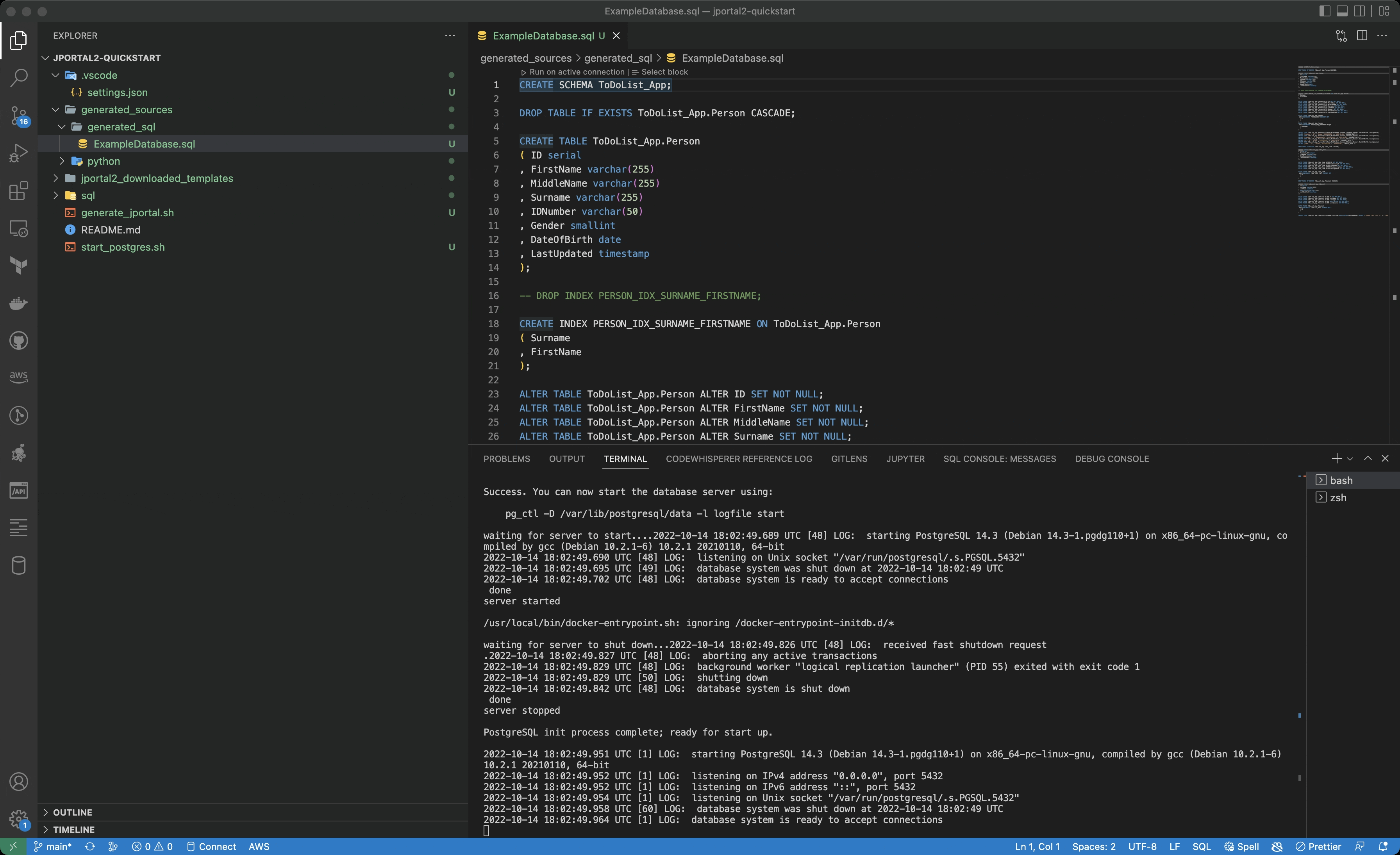
Task: Open the new terminal launch profile dropdown
Action: coord(1350,459)
